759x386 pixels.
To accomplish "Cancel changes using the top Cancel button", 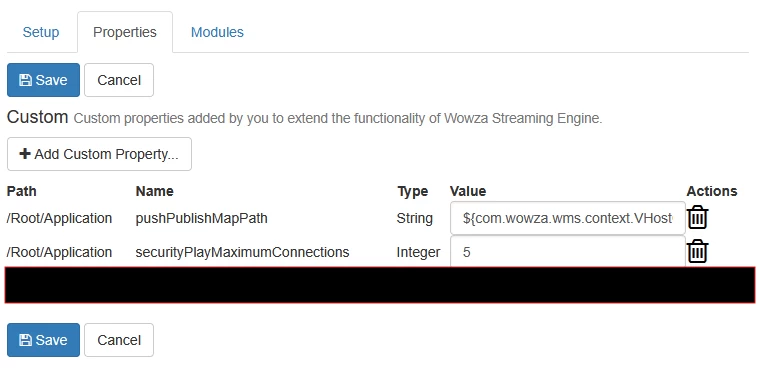I will (x=119, y=80).
